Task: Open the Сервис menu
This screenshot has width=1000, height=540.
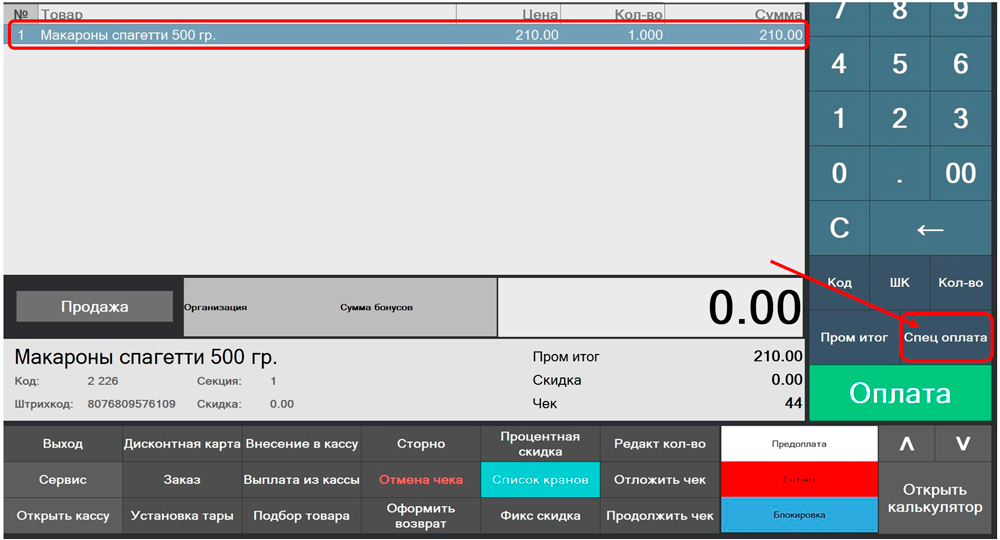Action: (63, 480)
